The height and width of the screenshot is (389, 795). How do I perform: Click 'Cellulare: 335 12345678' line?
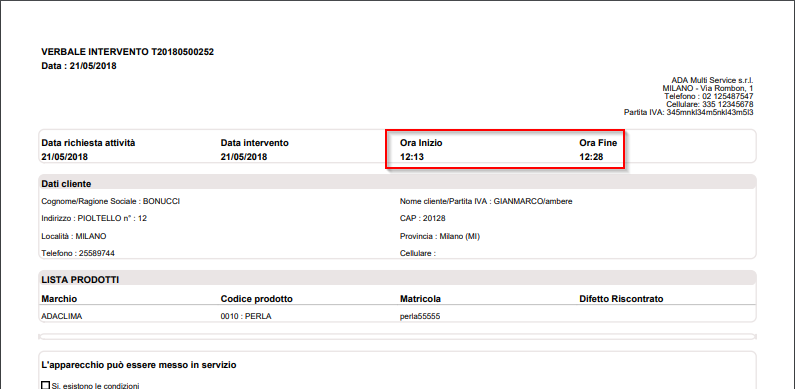(710, 104)
